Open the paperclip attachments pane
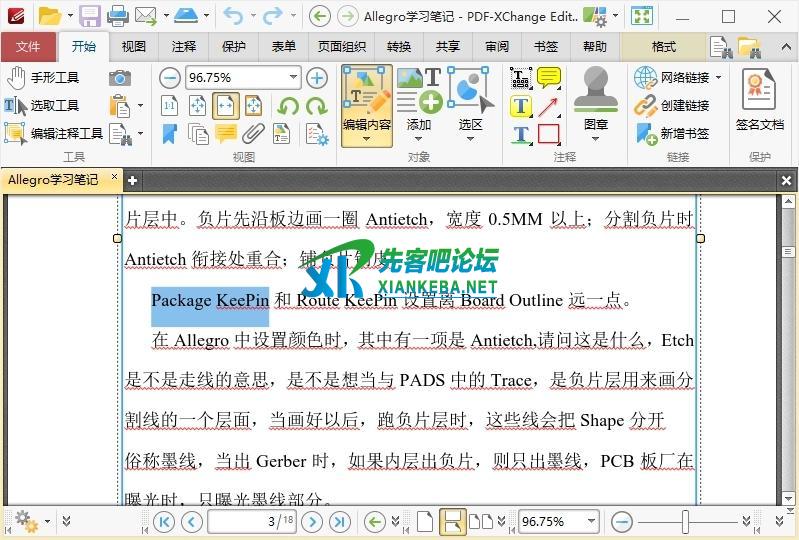Image resolution: width=799 pixels, height=540 pixels. [254, 134]
